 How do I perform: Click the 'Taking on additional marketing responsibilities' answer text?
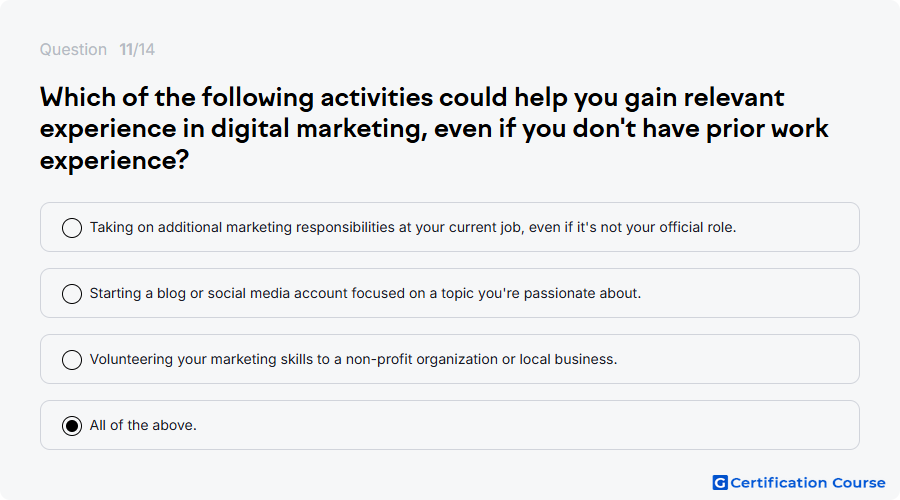click(413, 227)
